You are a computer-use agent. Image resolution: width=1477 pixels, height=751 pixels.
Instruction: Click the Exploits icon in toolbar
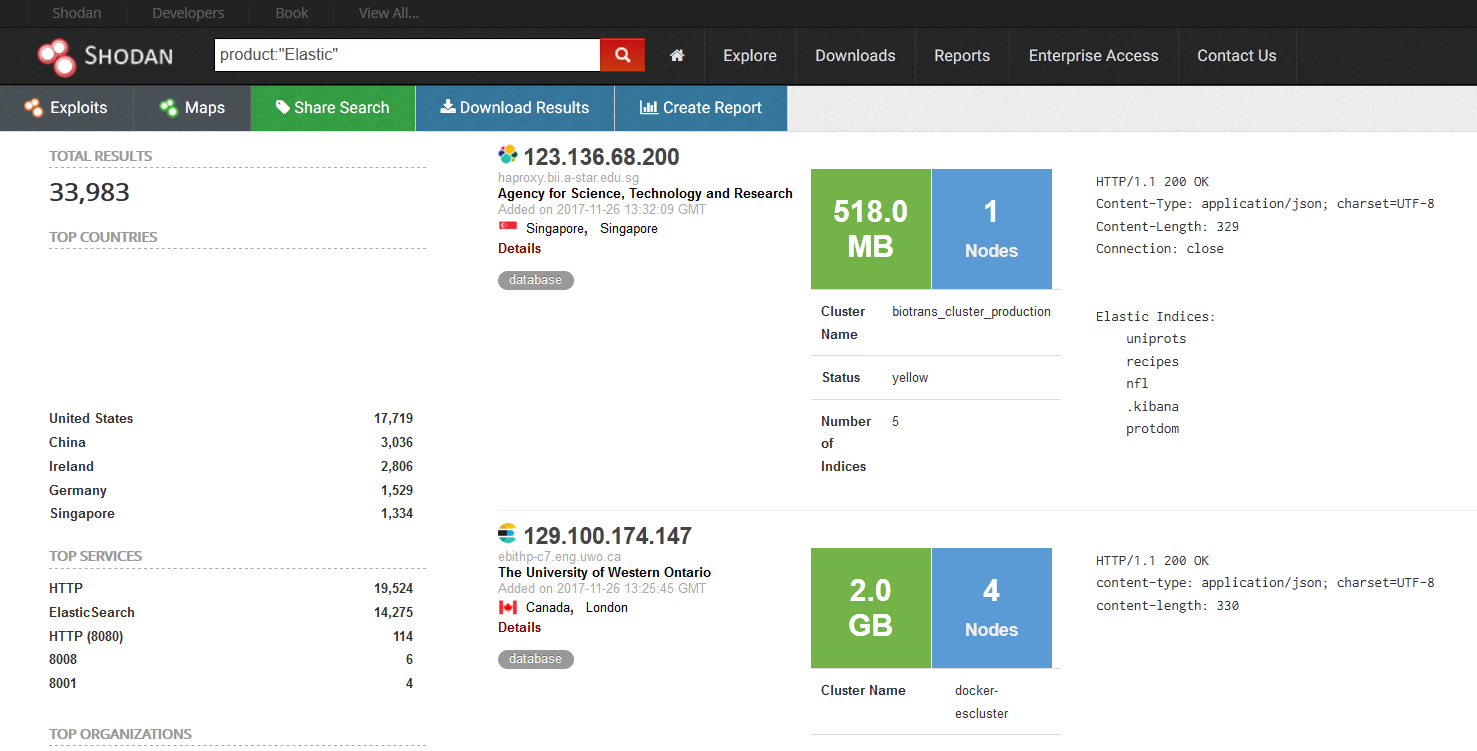pyautogui.click(x=34, y=107)
